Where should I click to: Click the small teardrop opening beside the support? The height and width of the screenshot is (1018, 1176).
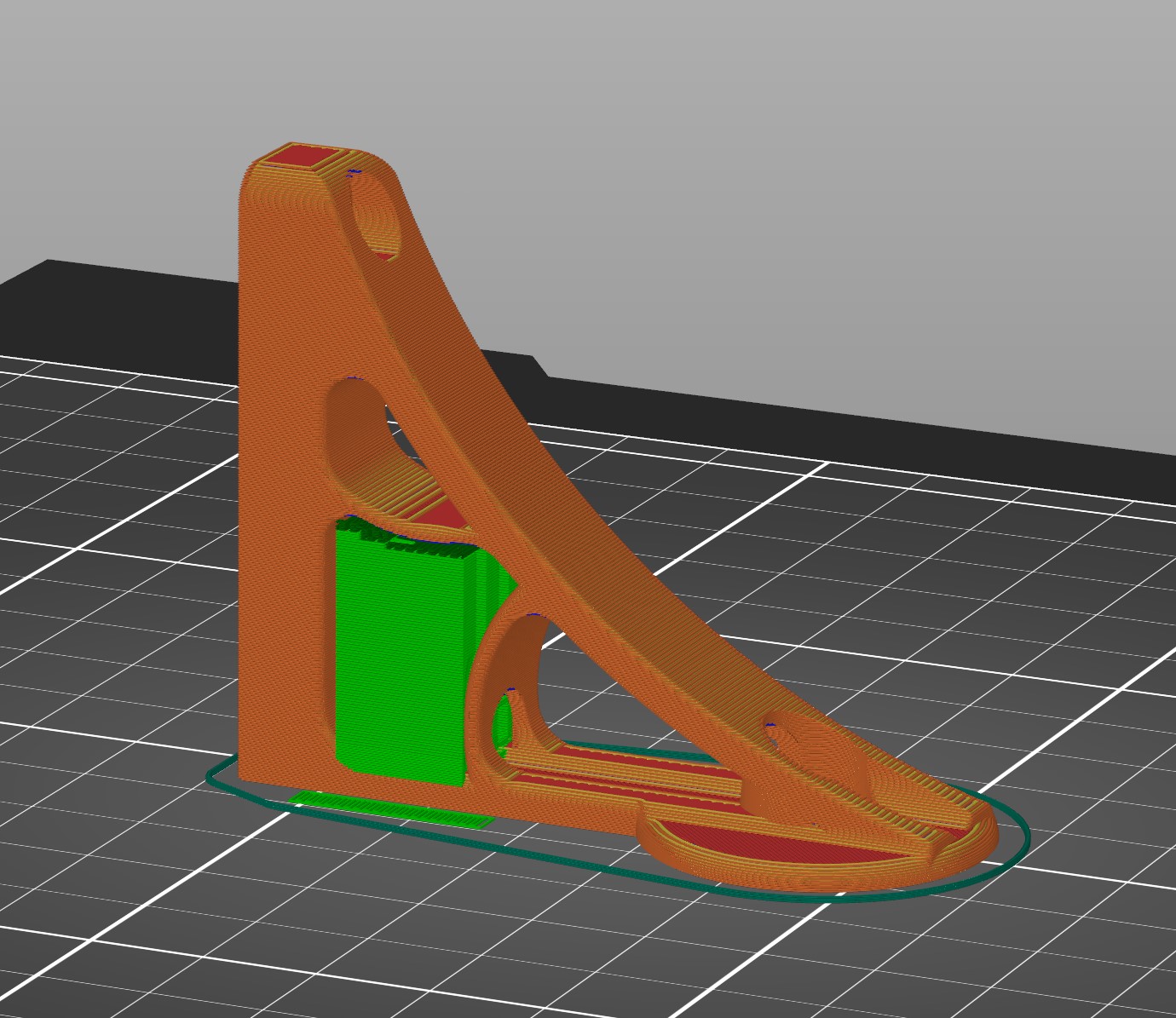click(503, 720)
